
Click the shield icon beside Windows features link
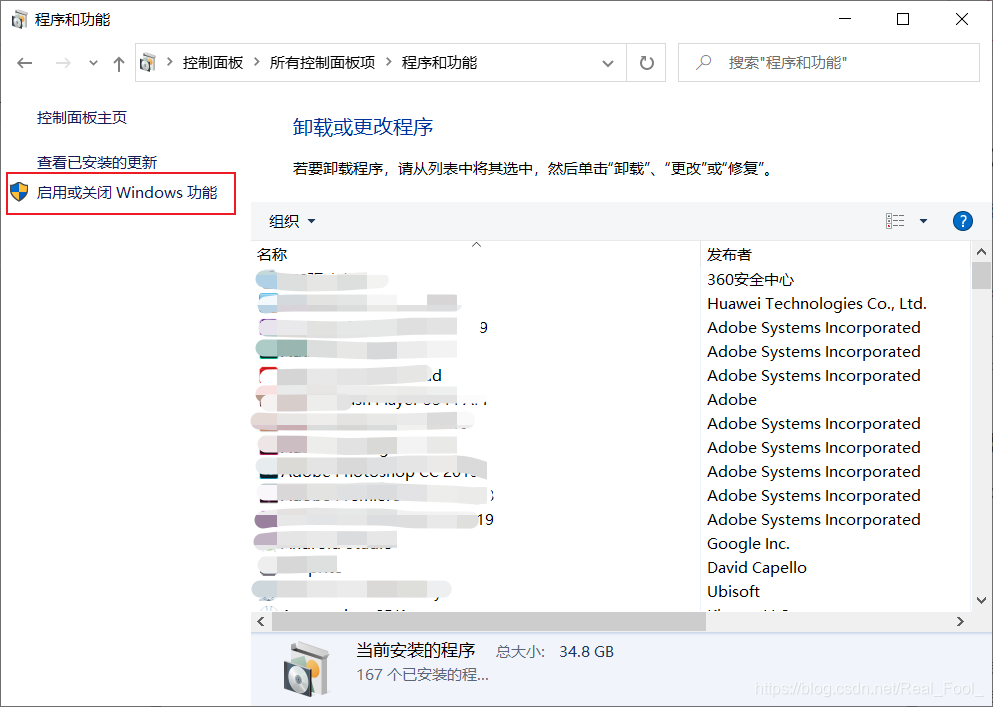pos(17,193)
